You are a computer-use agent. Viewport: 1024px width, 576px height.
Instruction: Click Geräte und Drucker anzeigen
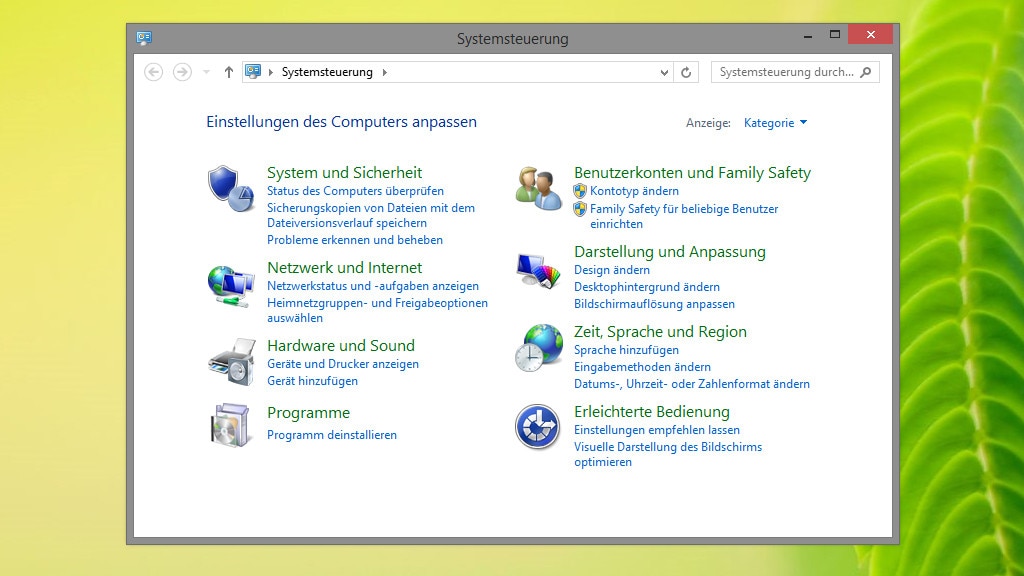click(343, 364)
